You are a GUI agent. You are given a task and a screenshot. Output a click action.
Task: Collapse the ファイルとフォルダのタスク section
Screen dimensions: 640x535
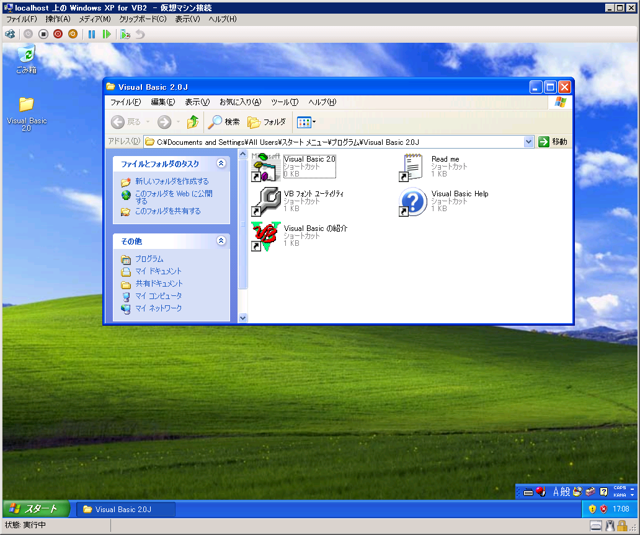pos(221,164)
